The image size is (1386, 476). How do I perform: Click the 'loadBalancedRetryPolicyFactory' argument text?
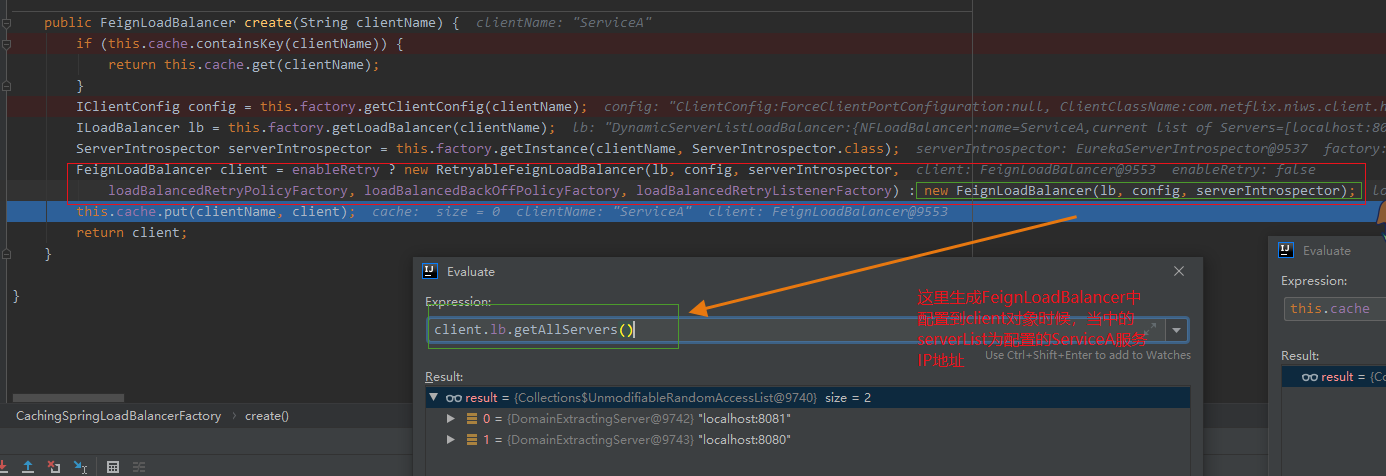(232, 190)
